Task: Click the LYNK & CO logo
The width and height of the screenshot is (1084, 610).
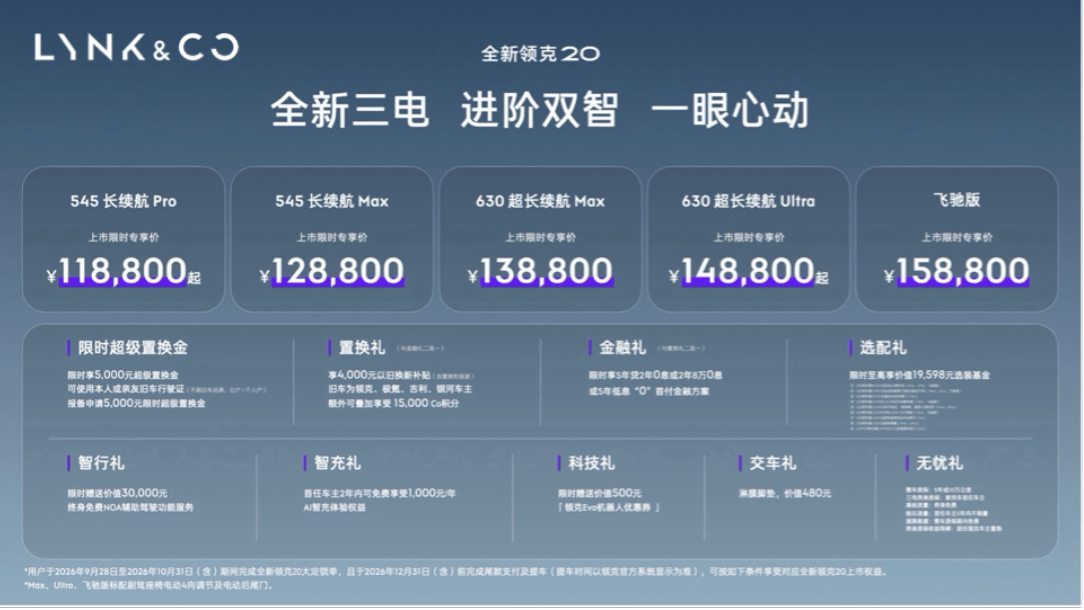Action: [x=137, y=47]
